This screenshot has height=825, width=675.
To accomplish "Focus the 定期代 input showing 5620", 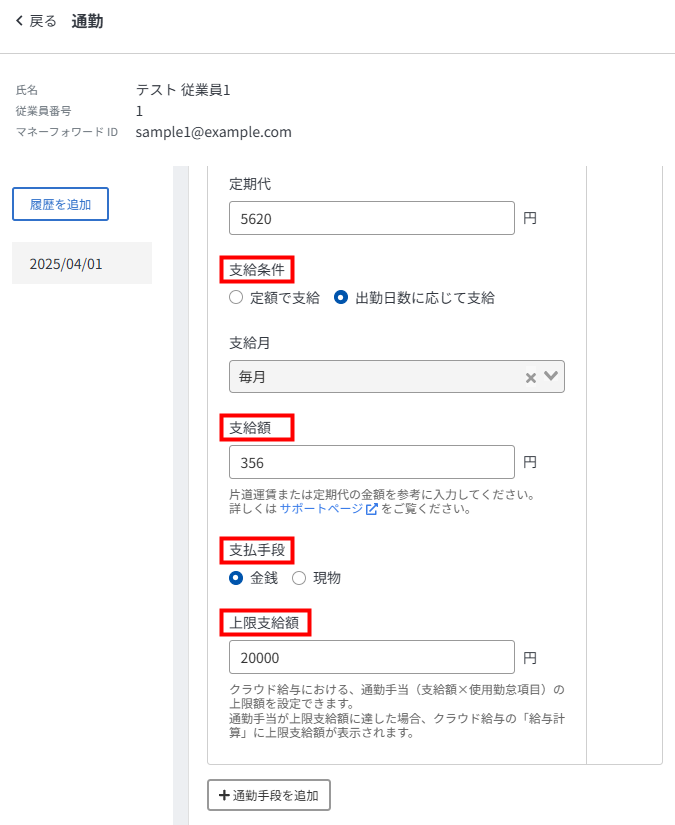I will [371, 218].
